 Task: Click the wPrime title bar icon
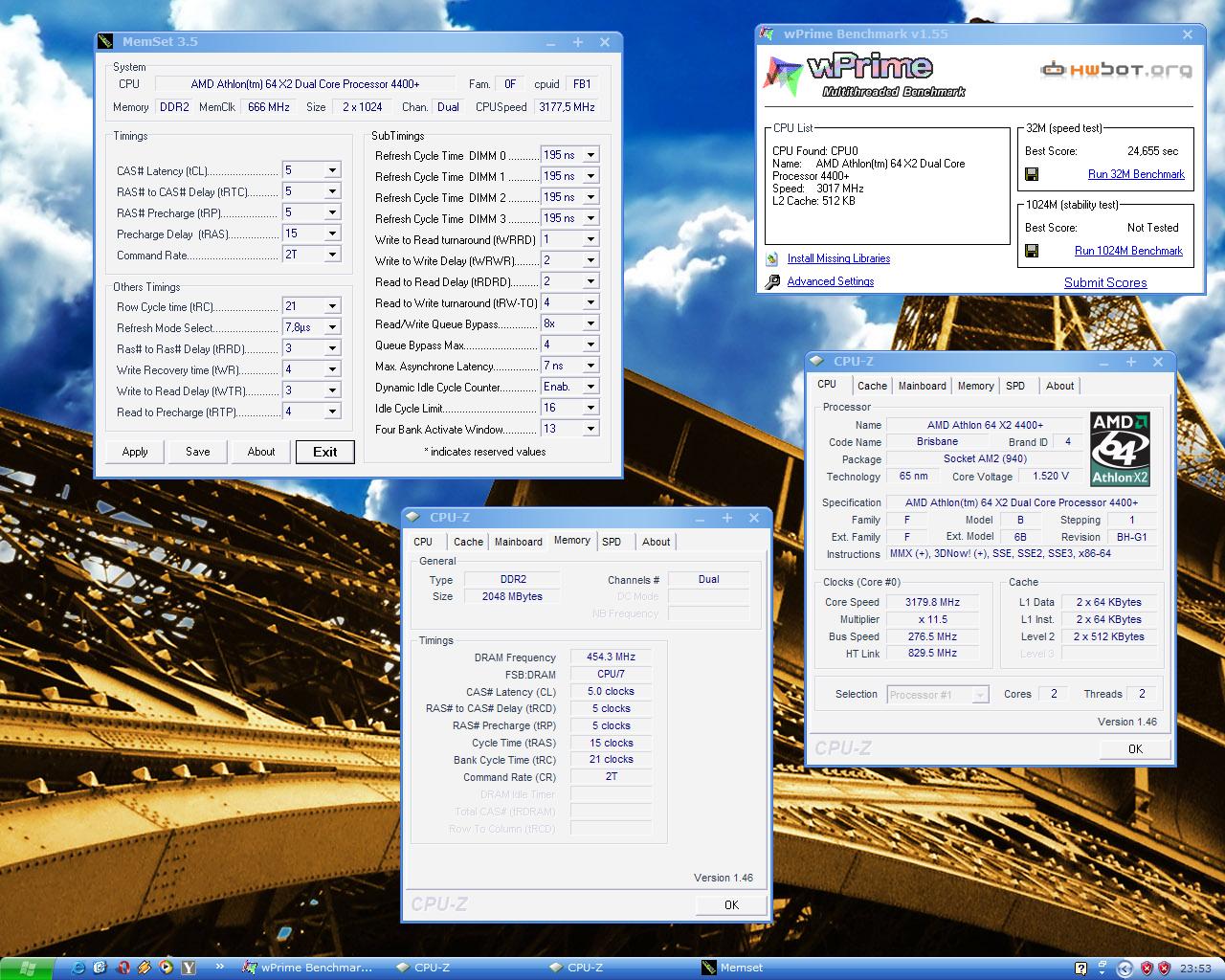767,34
